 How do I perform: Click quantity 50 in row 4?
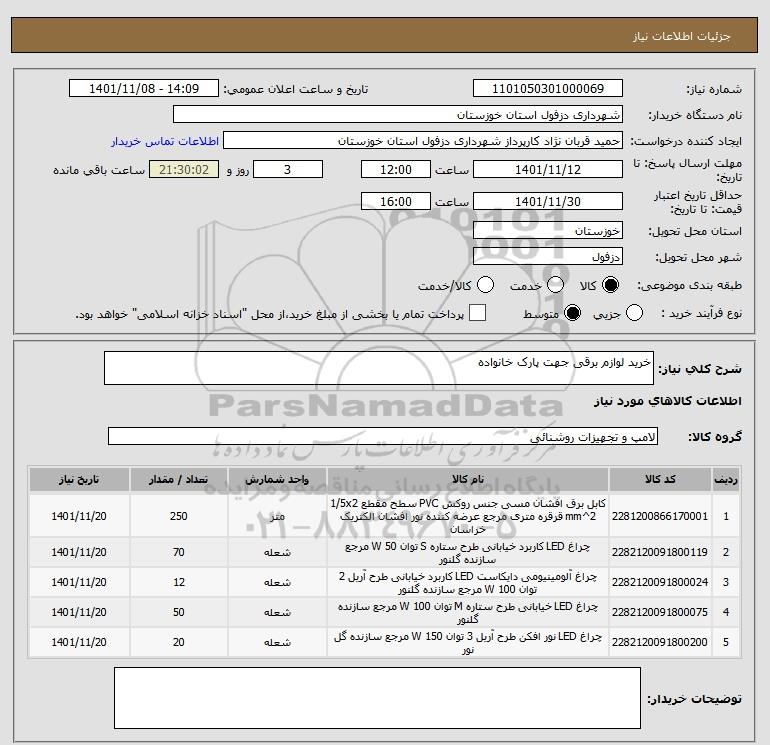click(179, 612)
